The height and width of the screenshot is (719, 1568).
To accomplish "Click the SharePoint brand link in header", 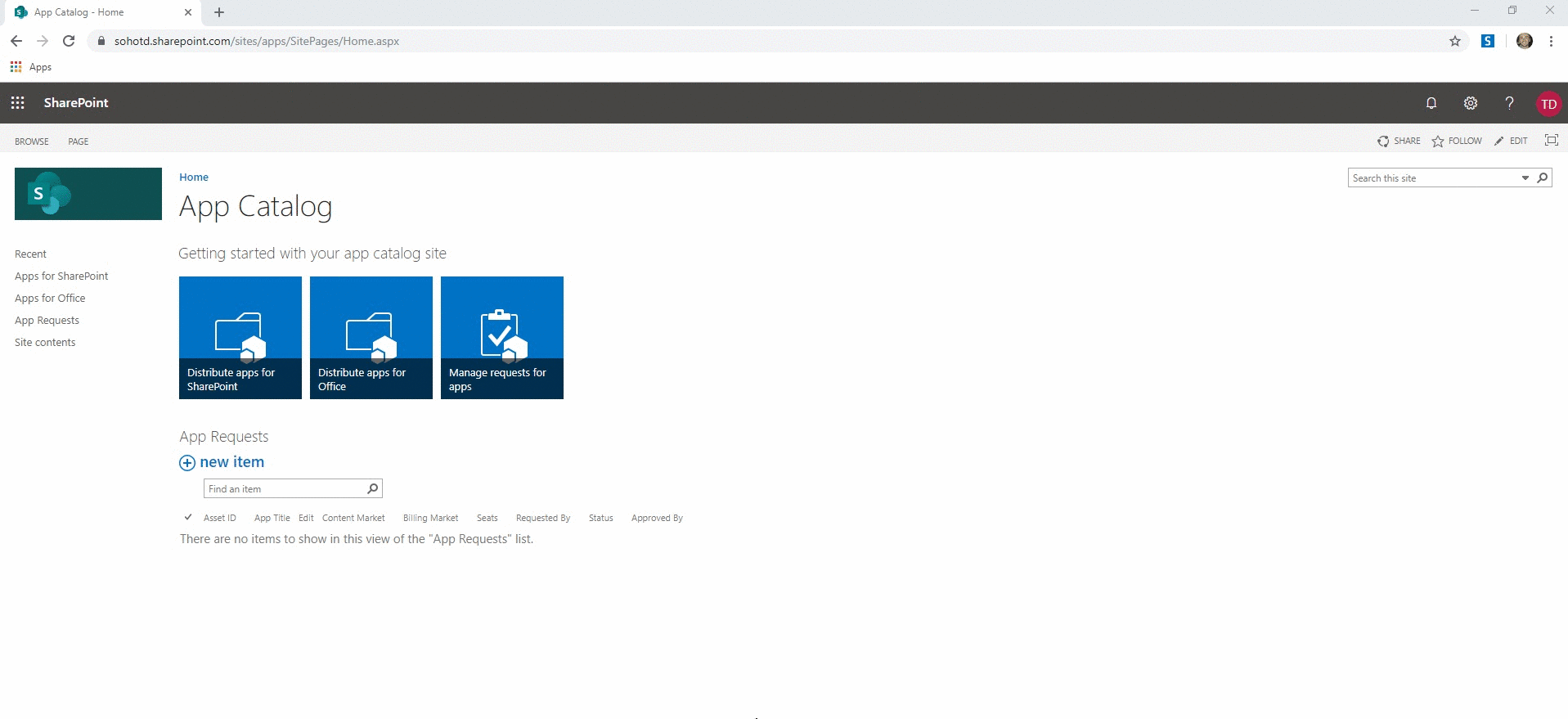I will tap(76, 103).
